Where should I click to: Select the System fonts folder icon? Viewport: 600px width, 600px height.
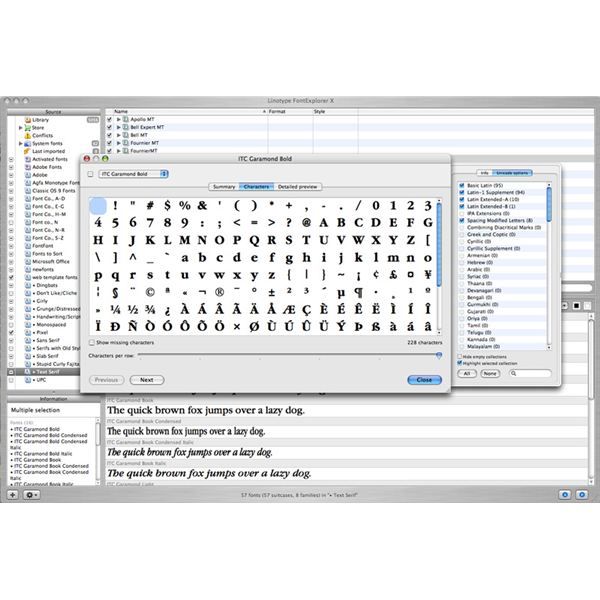click(x=28, y=143)
